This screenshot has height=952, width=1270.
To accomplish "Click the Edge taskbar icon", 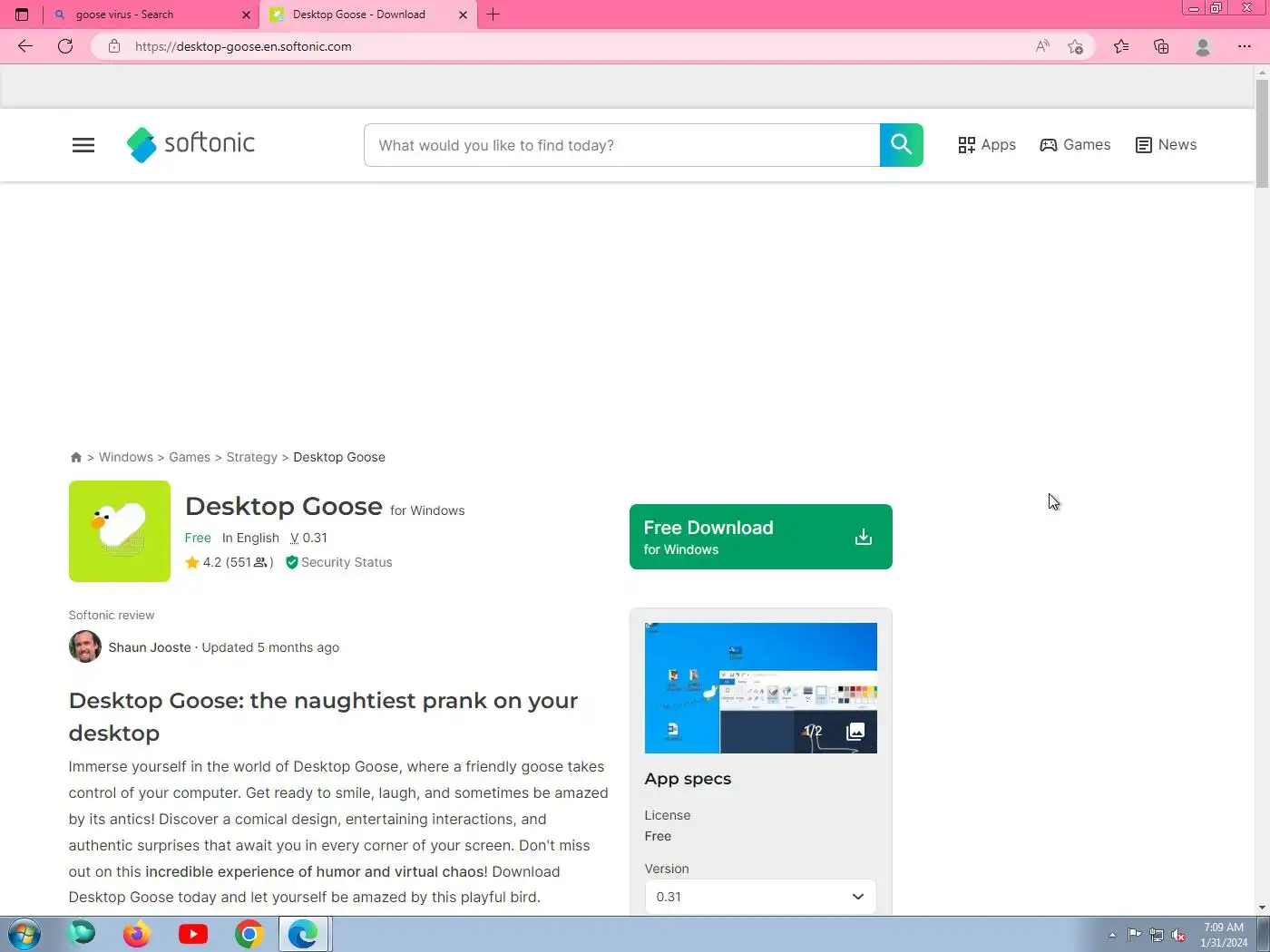I will [x=304, y=934].
